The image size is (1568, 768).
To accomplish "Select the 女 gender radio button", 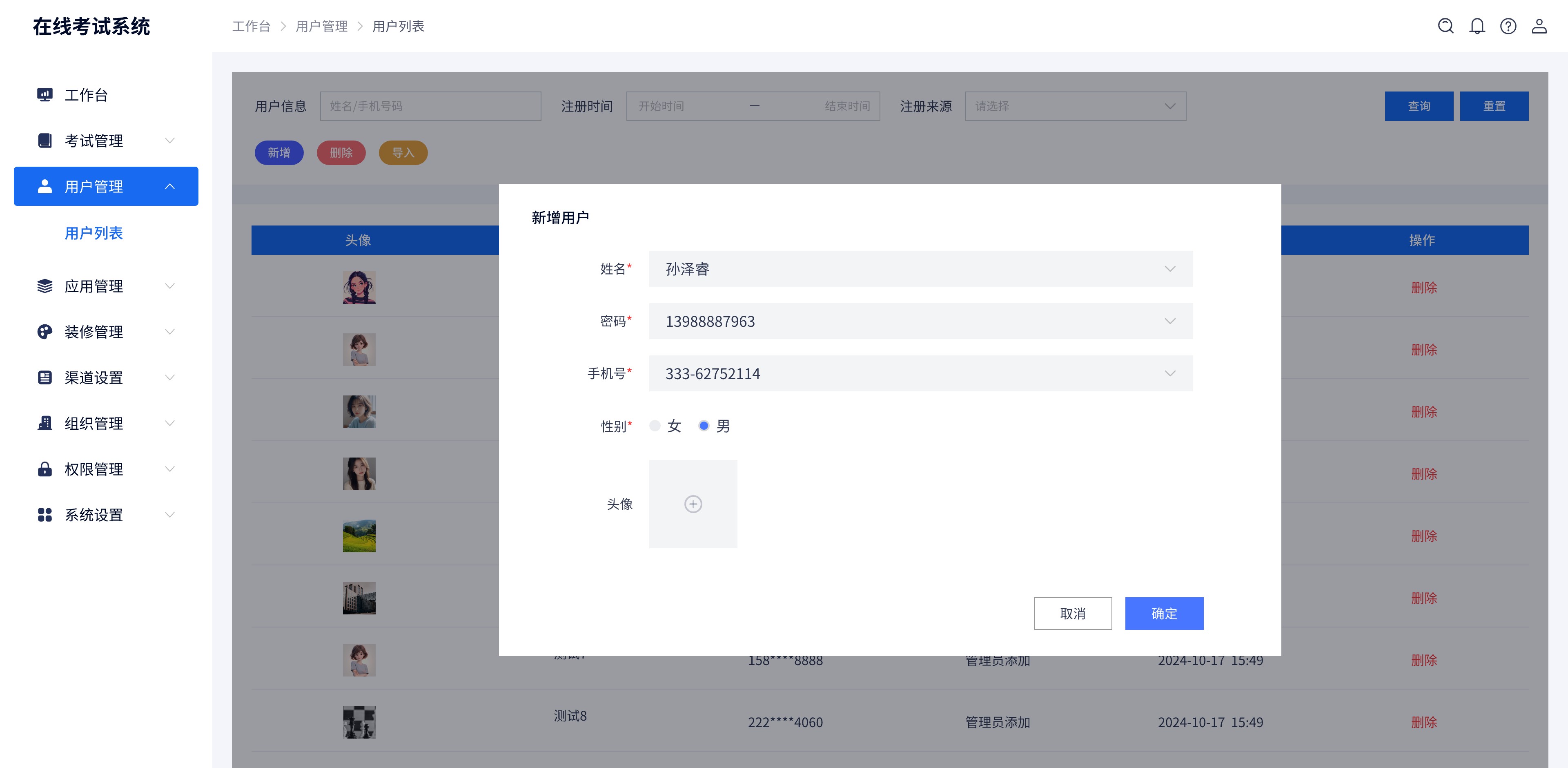I will coord(655,426).
